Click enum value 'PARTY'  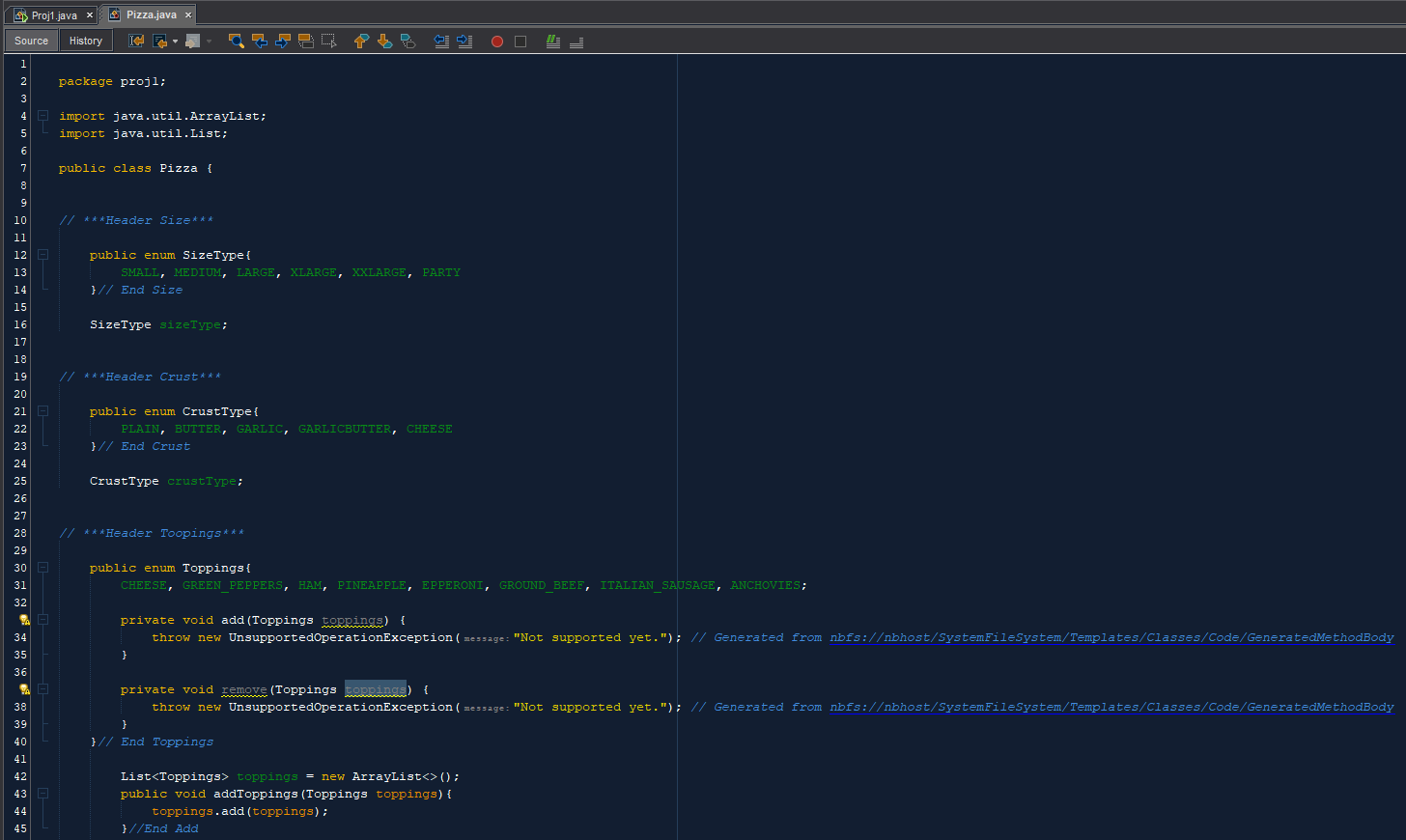point(441,272)
